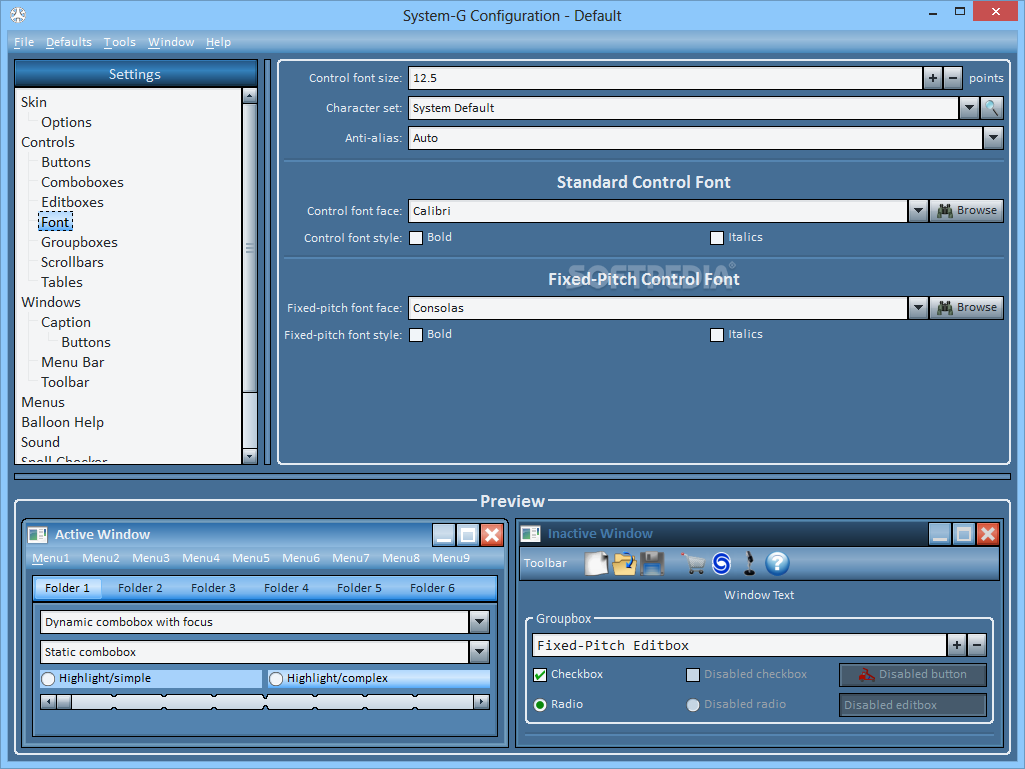Select Balloon Help in the settings tree
This screenshot has height=769, width=1025.
click(x=63, y=422)
